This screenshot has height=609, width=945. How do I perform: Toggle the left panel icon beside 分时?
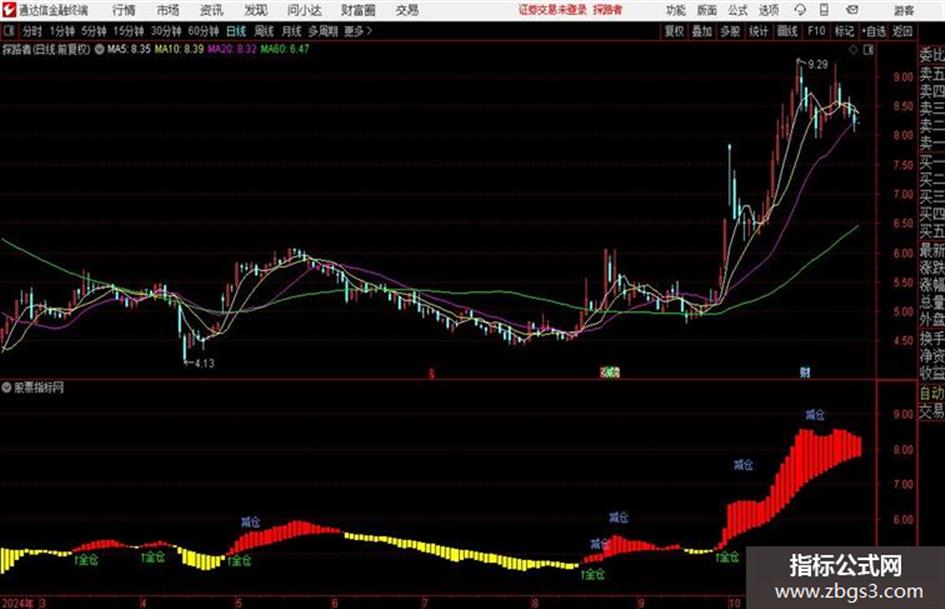[8, 31]
